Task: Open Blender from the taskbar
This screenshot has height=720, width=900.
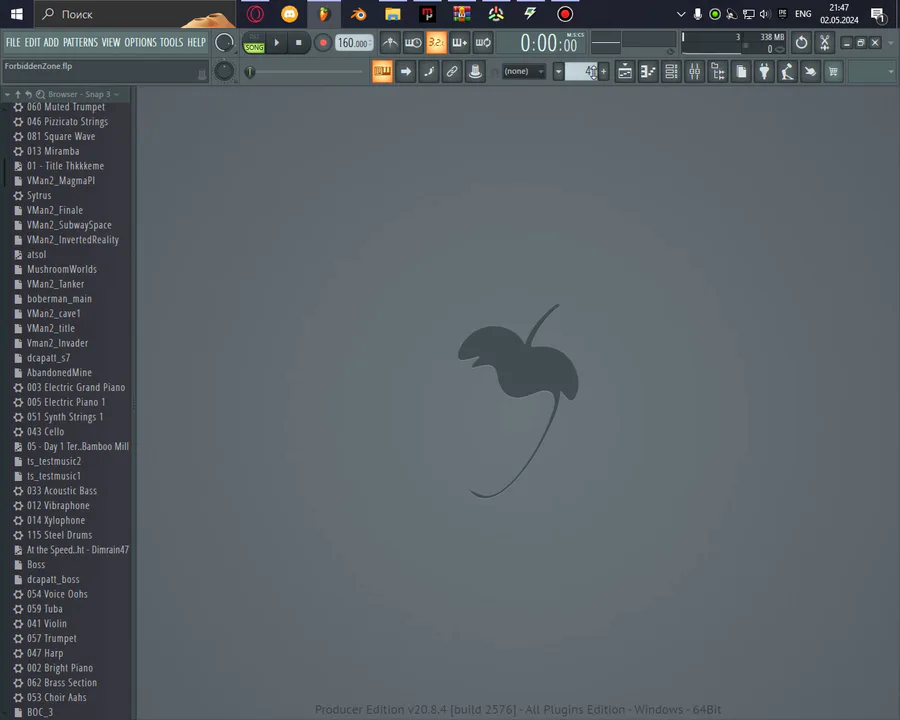Action: click(359, 14)
